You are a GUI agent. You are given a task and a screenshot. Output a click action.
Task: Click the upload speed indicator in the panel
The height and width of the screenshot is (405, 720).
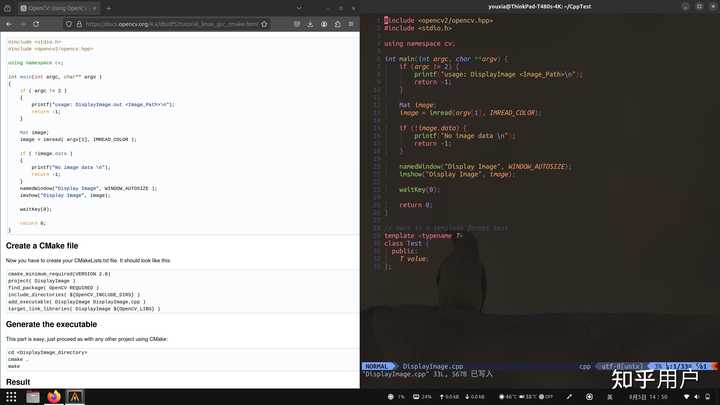pos(450,397)
